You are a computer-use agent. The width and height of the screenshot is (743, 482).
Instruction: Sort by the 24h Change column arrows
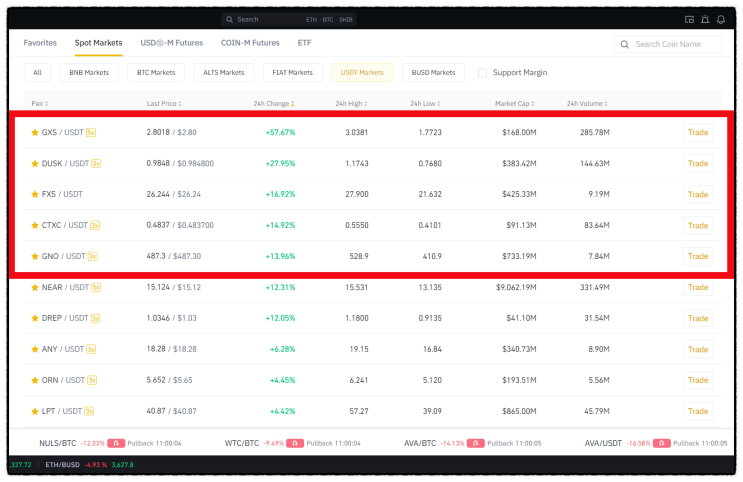pyautogui.click(x=292, y=104)
